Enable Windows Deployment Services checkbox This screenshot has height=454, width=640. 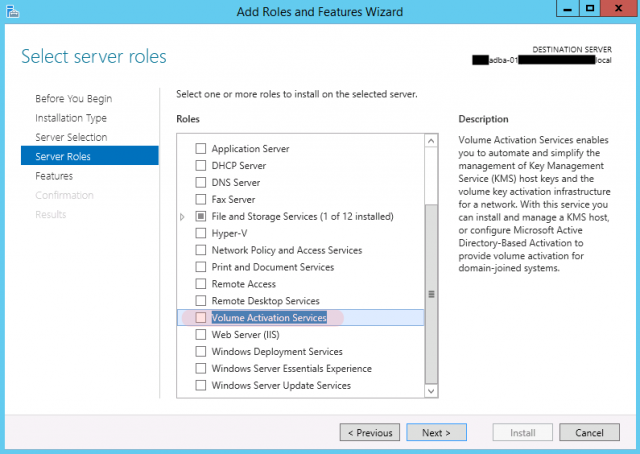click(x=200, y=352)
